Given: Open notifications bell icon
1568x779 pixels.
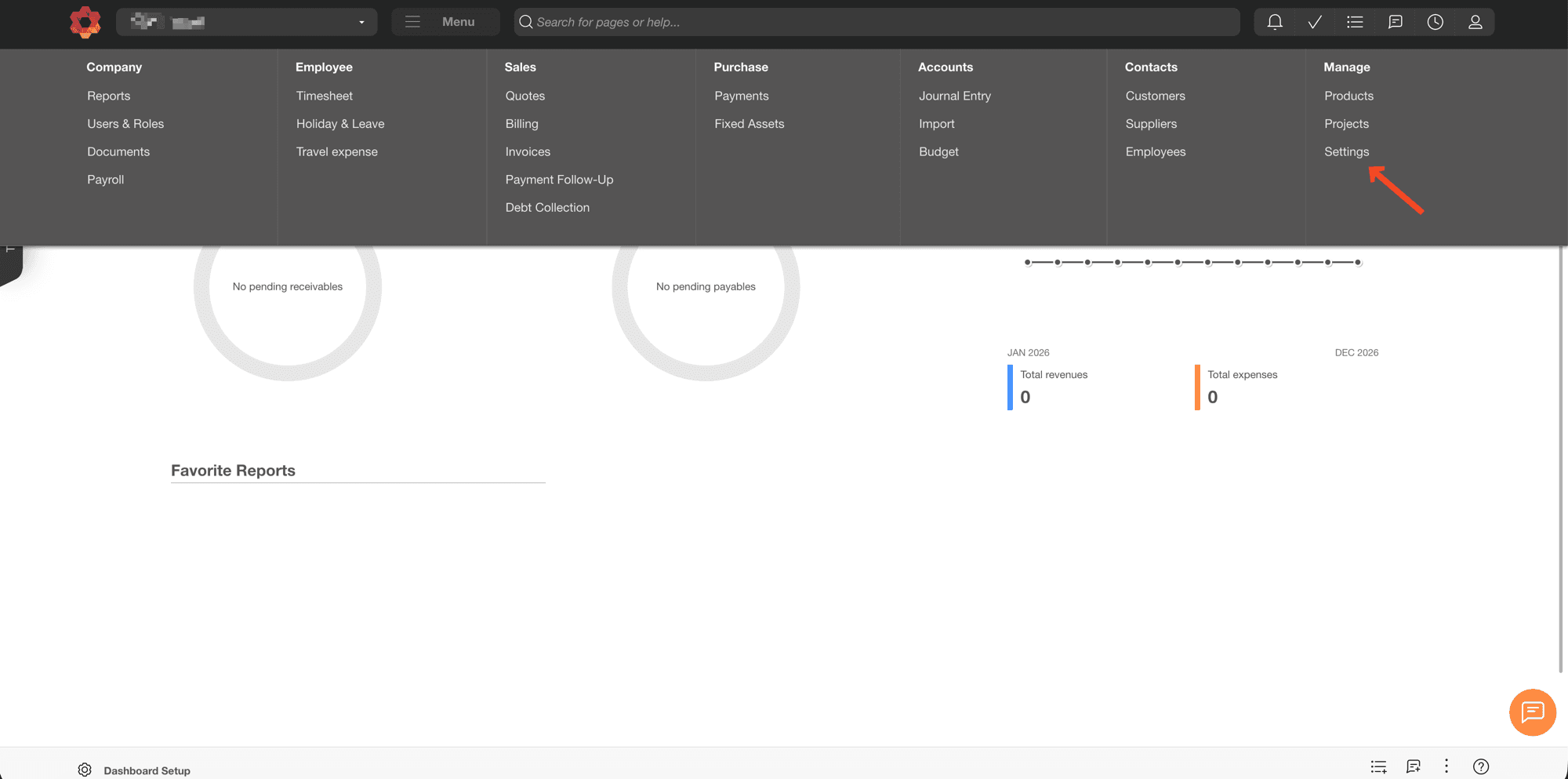Looking at the screenshot, I should [x=1275, y=22].
